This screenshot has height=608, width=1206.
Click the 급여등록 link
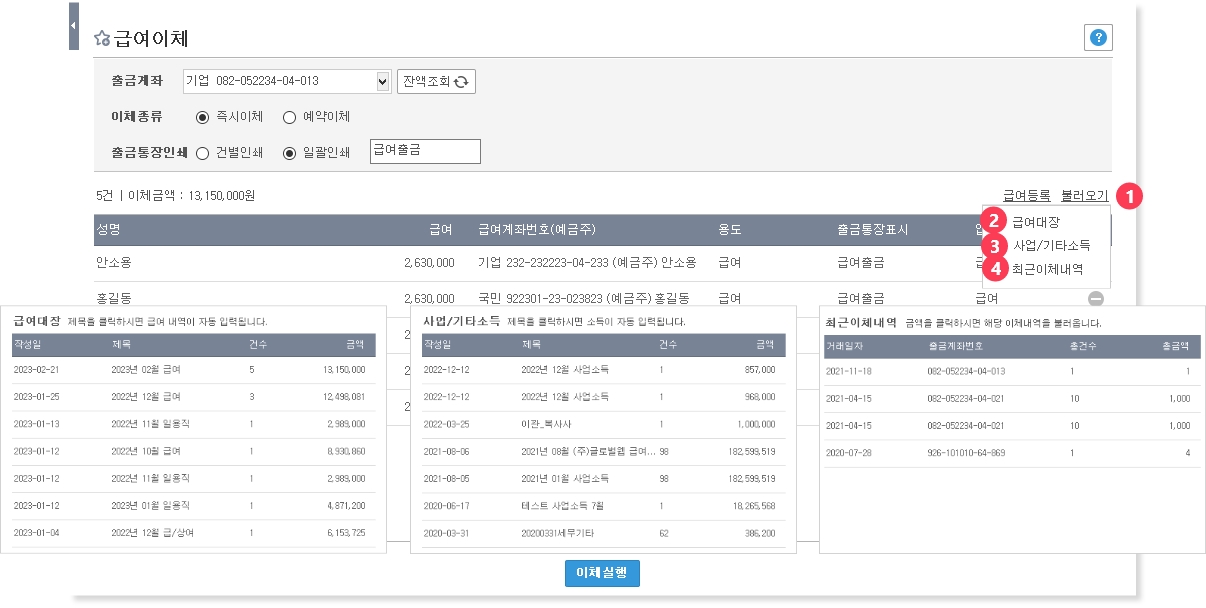[x=1026, y=196]
